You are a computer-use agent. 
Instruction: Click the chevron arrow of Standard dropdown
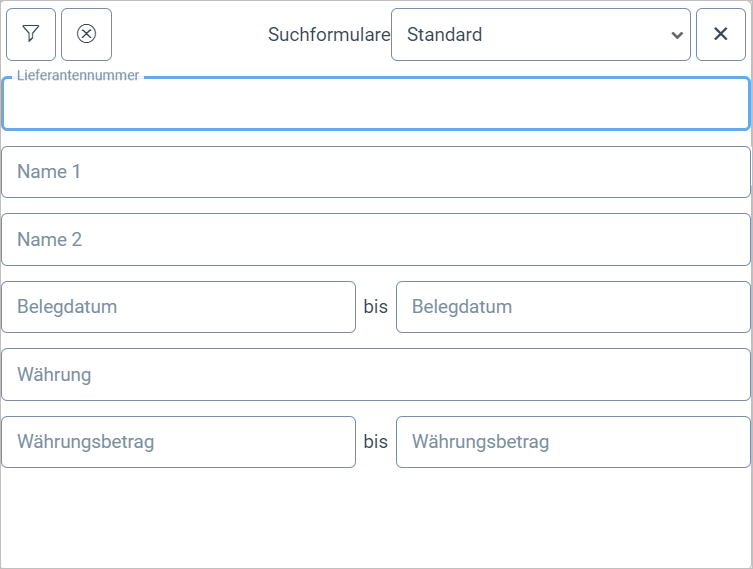click(x=678, y=35)
